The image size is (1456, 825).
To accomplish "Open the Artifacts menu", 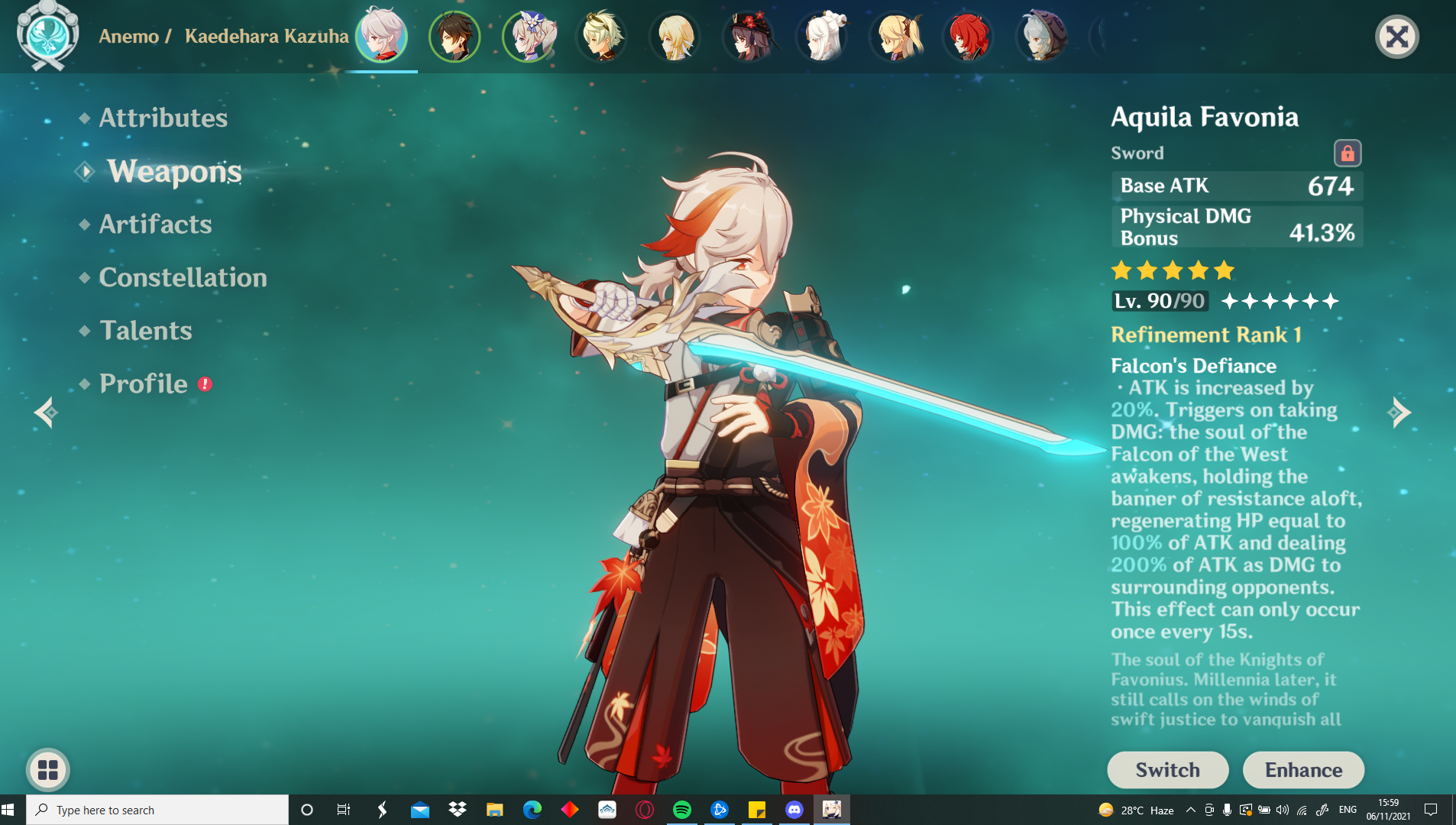I will click(155, 224).
